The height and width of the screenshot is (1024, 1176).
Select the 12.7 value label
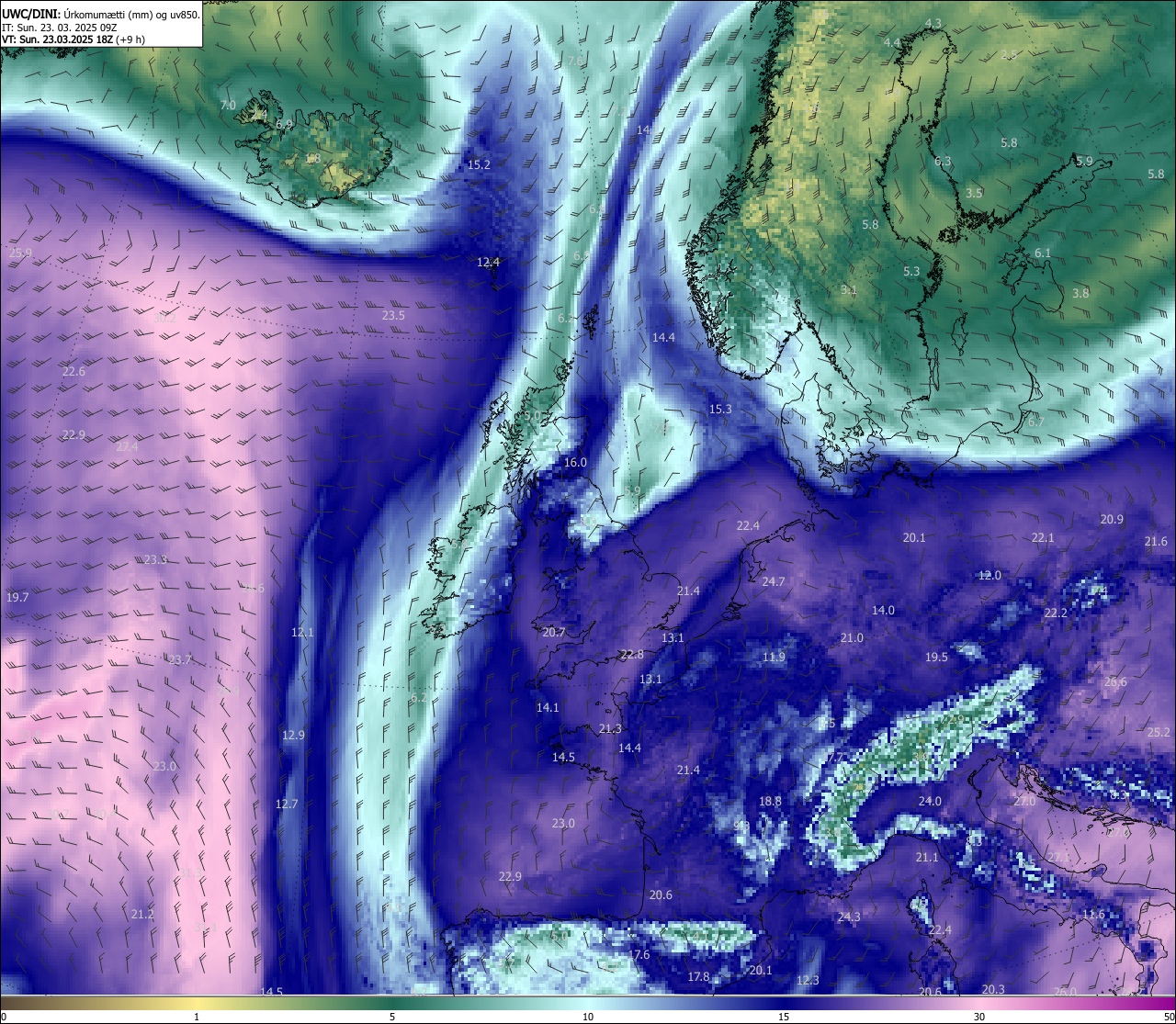click(x=287, y=804)
